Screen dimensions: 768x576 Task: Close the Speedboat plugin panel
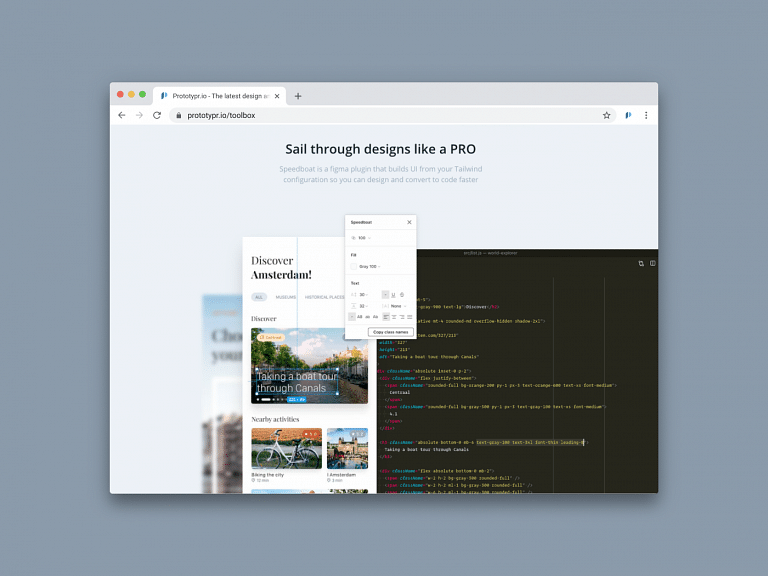point(409,222)
